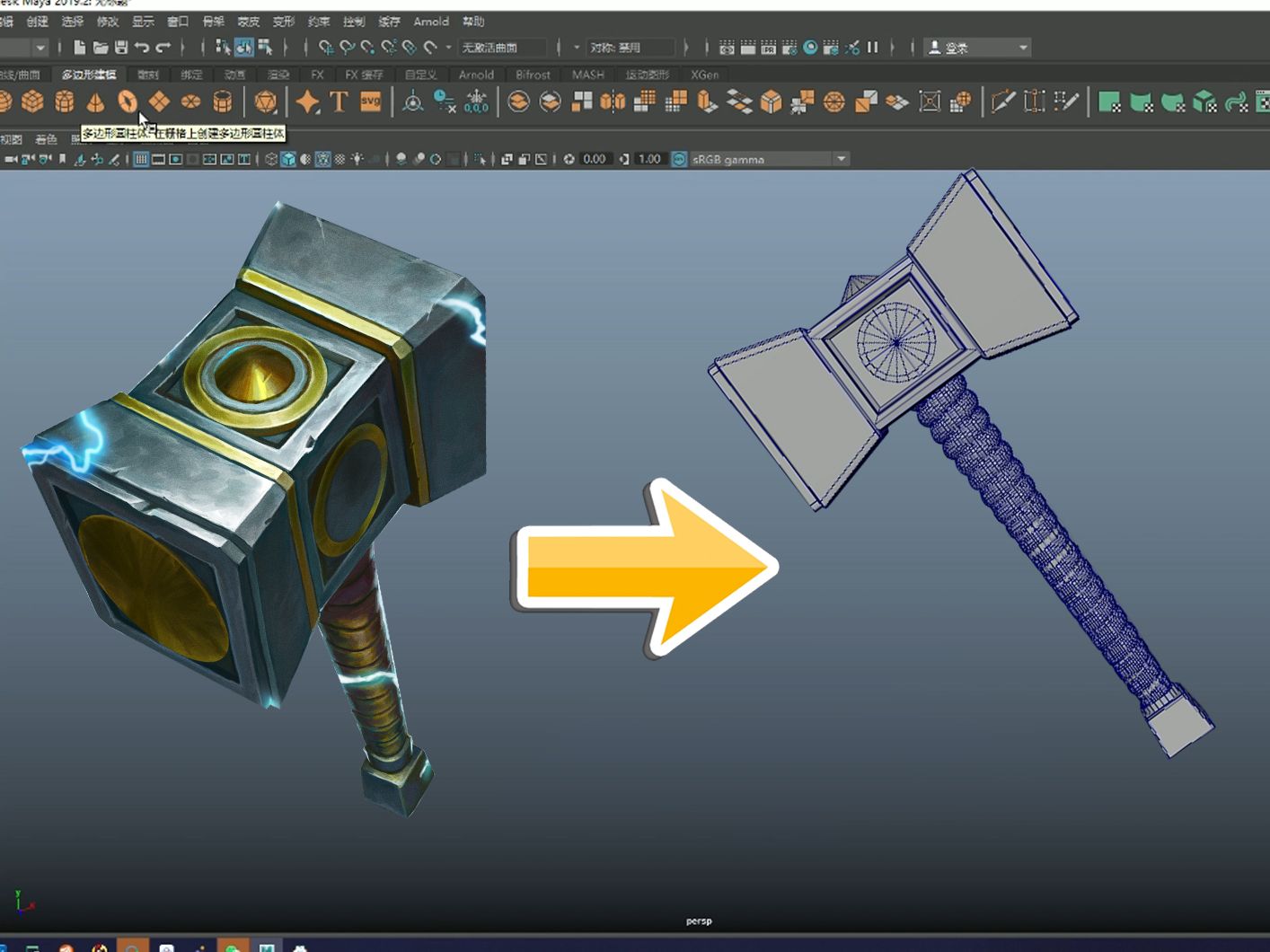Click the redo arrow icon
This screenshot has height=952, width=1270.
click(x=163, y=48)
